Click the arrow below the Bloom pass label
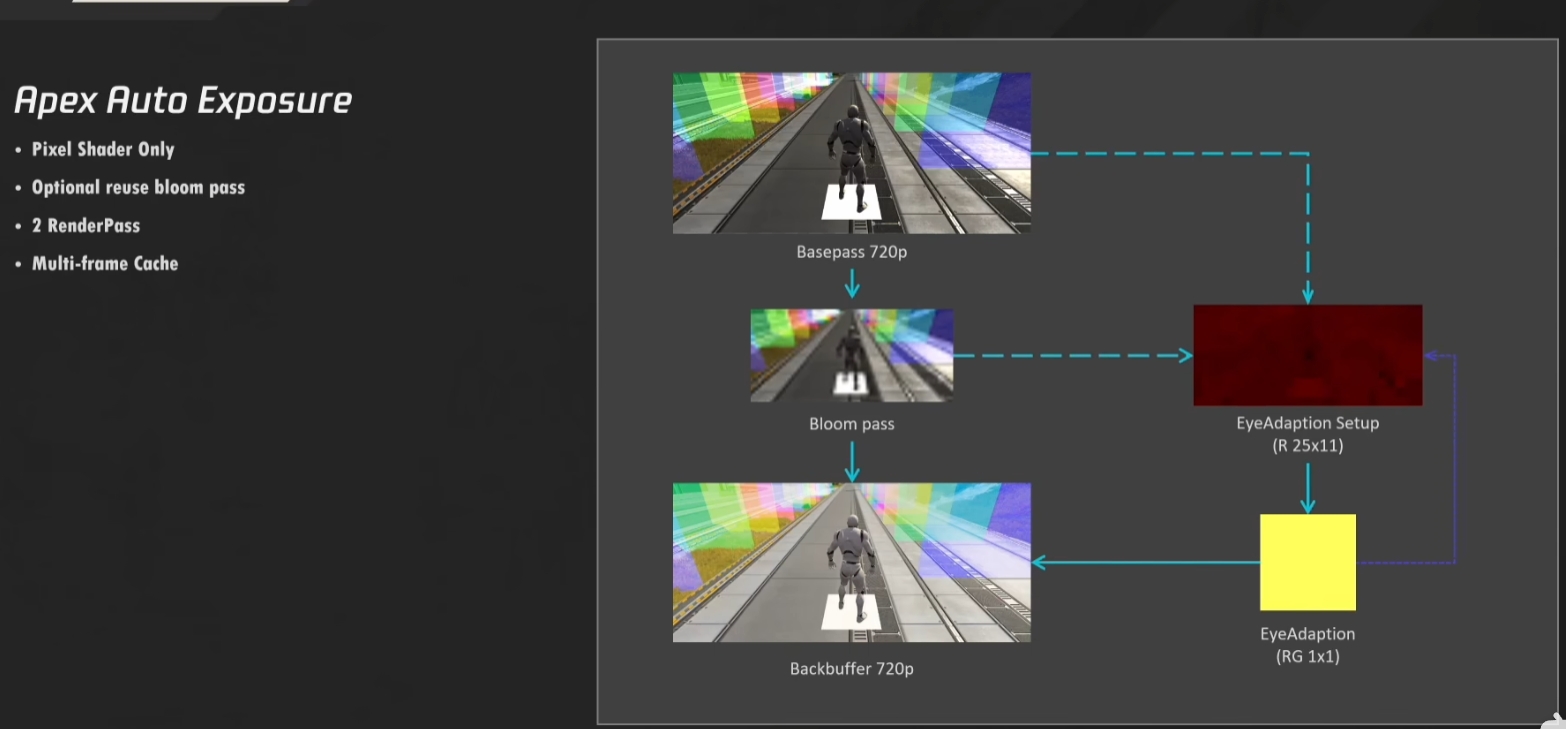Screen dimensions: 1566x729 click(x=851, y=461)
